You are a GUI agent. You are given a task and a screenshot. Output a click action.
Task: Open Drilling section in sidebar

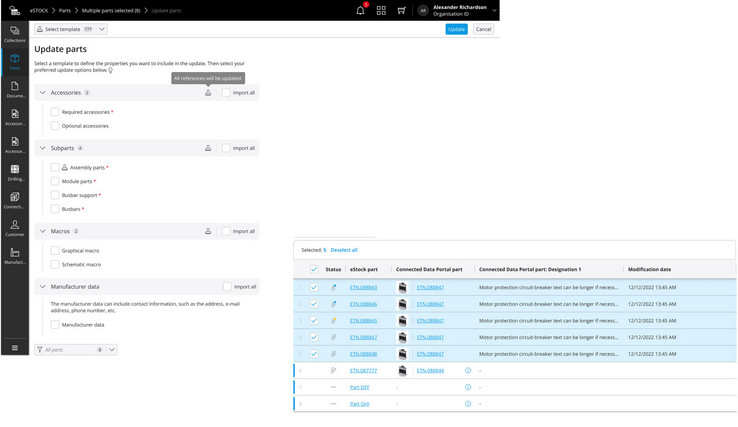click(x=15, y=173)
